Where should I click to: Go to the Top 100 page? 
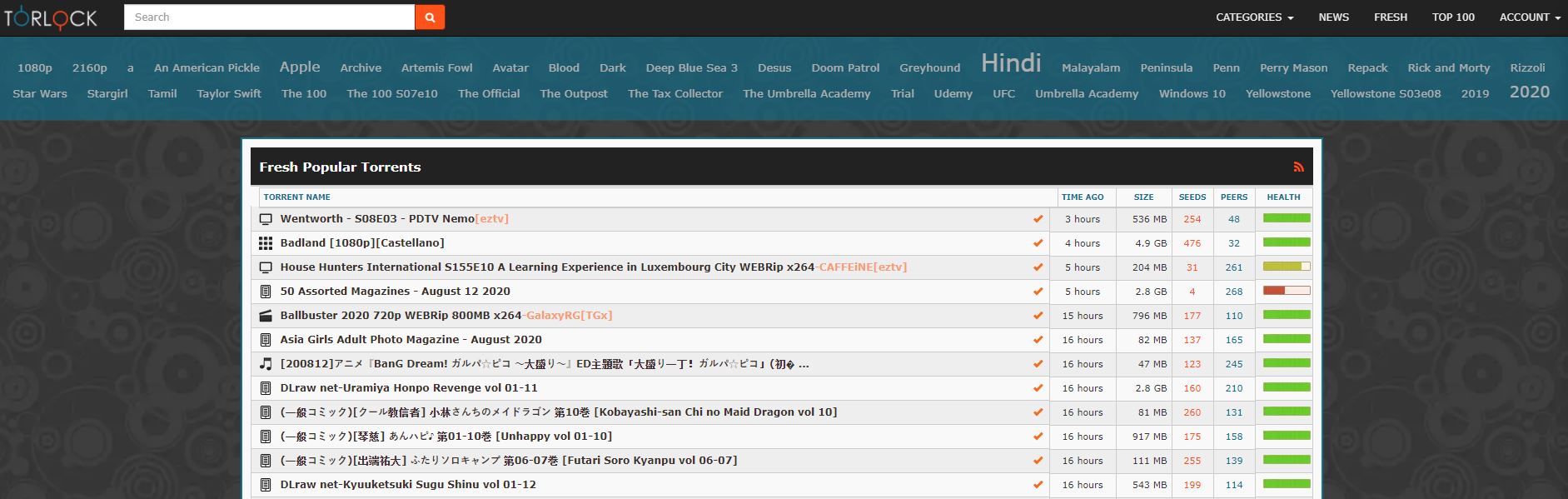click(x=1453, y=17)
